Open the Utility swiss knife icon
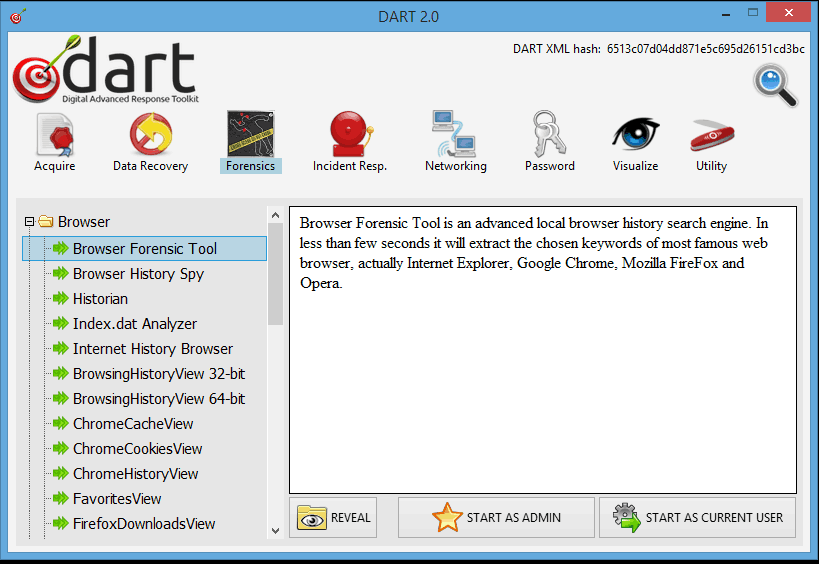This screenshot has width=819, height=564. [712, 135]
